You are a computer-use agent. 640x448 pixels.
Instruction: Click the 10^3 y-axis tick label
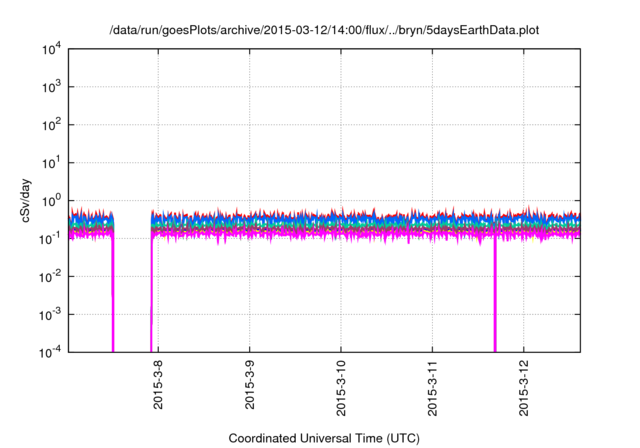[51, 87]
